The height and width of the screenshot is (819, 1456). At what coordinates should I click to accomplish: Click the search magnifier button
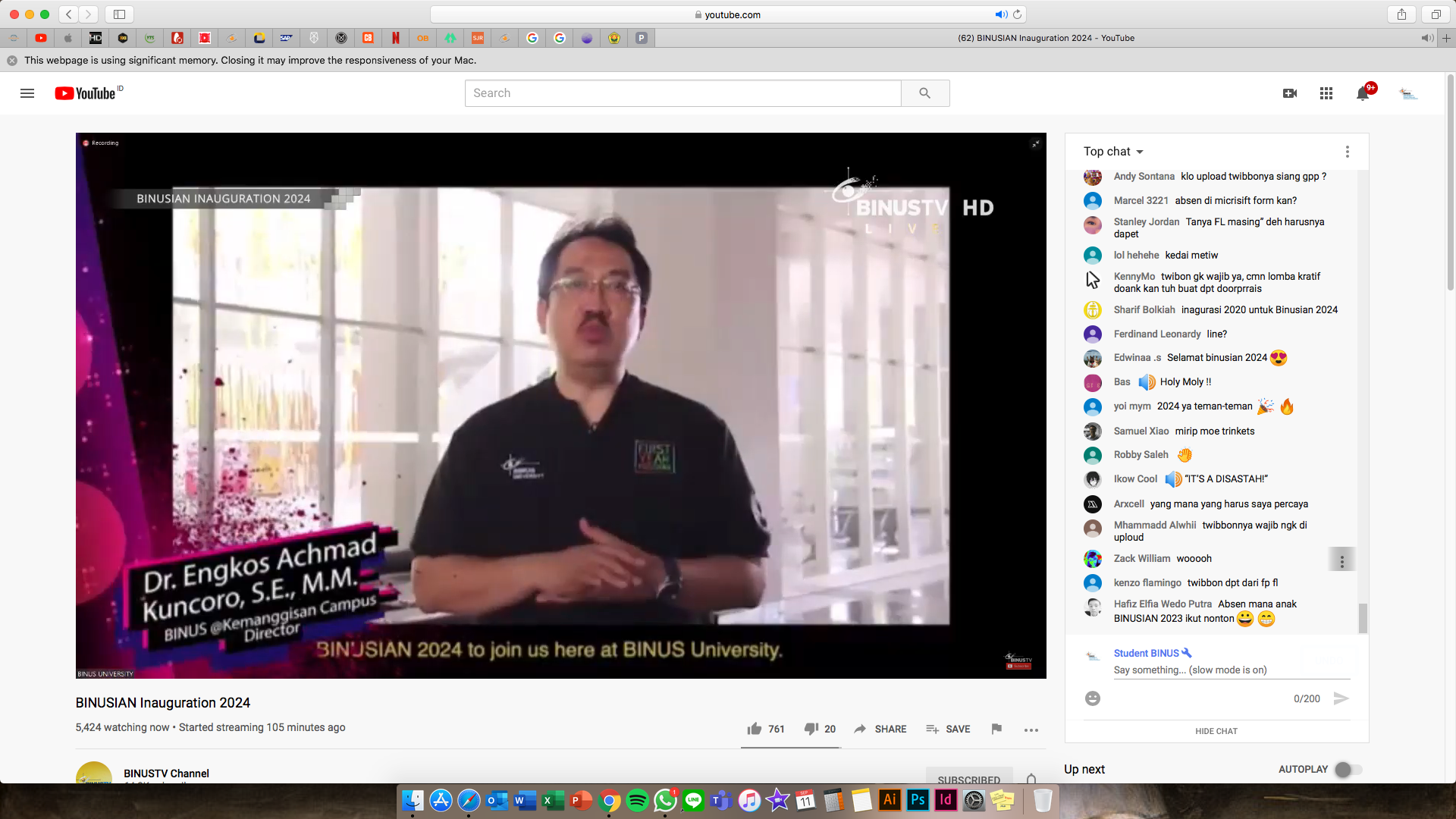coord(924,93)
